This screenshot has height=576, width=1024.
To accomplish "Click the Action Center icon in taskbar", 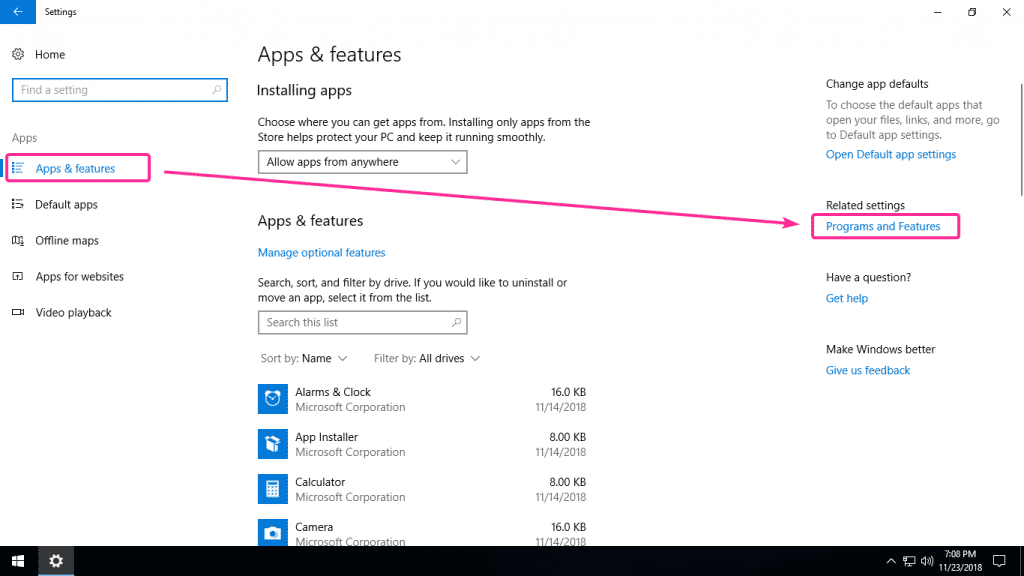I will click(x=999, y=561).
